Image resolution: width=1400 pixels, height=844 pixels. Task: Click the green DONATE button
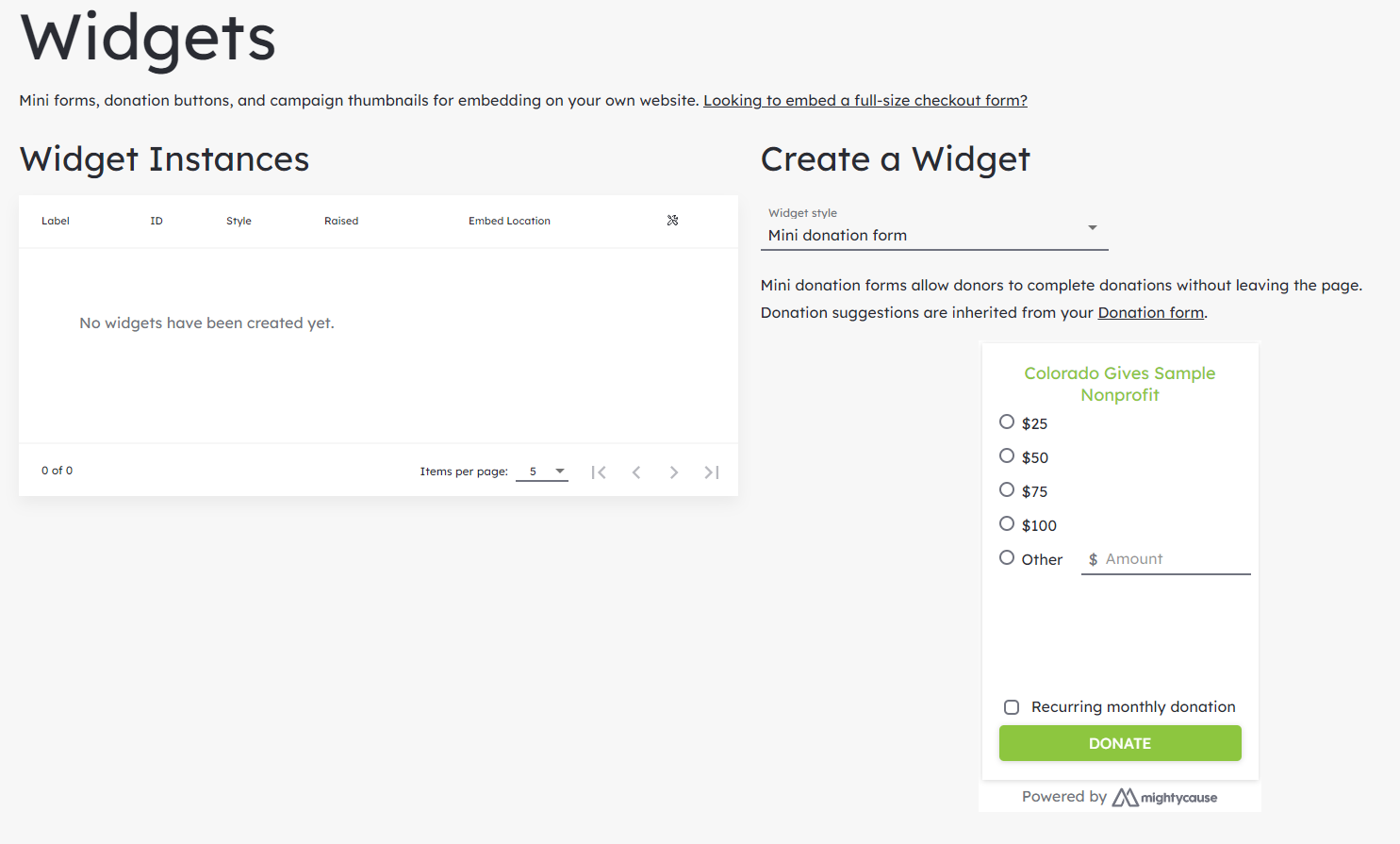pyautogui.click(x=1120, y=743)
